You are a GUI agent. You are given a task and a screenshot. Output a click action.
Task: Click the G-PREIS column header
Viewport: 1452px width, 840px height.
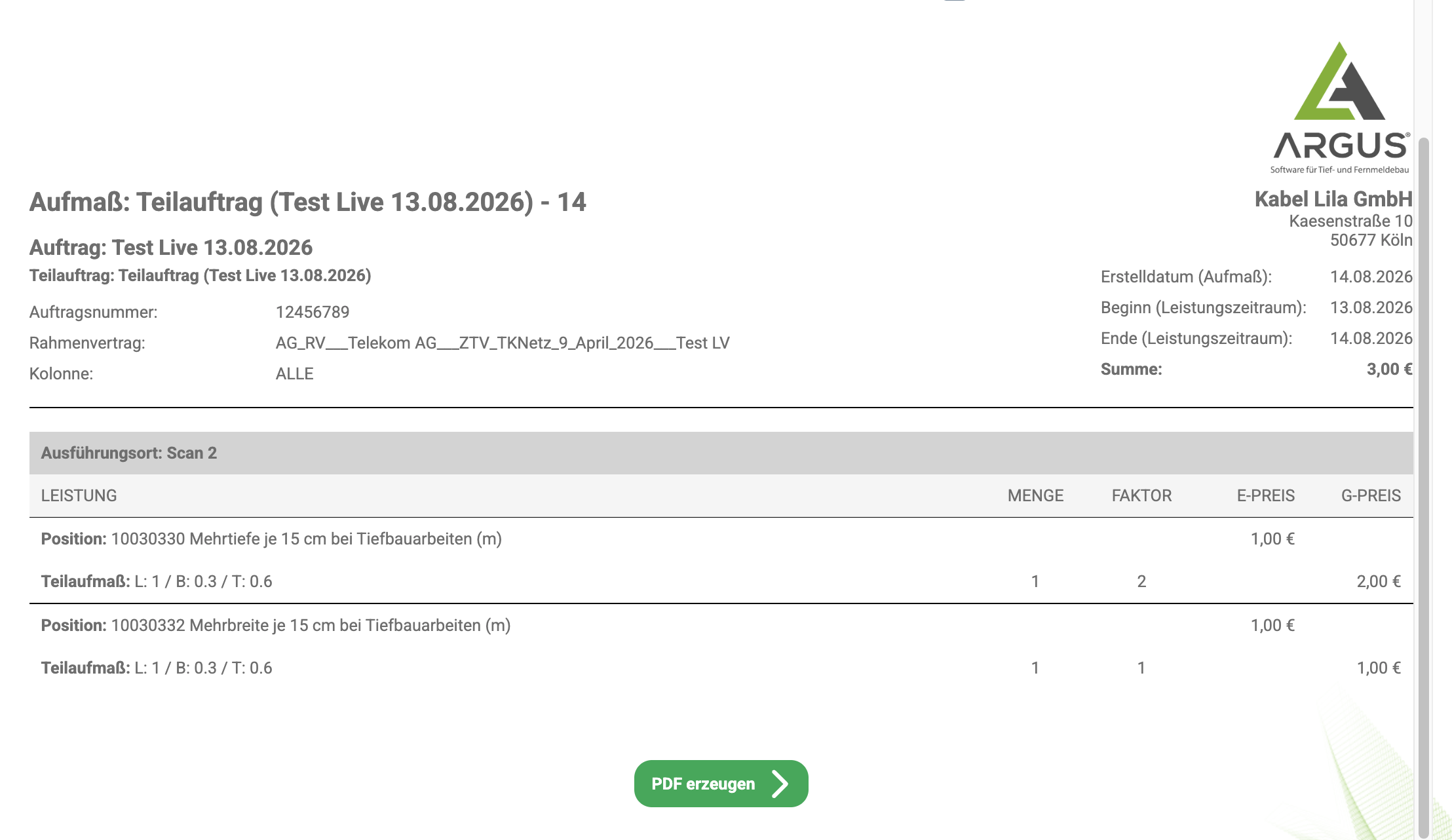(x=1371, y=495)
